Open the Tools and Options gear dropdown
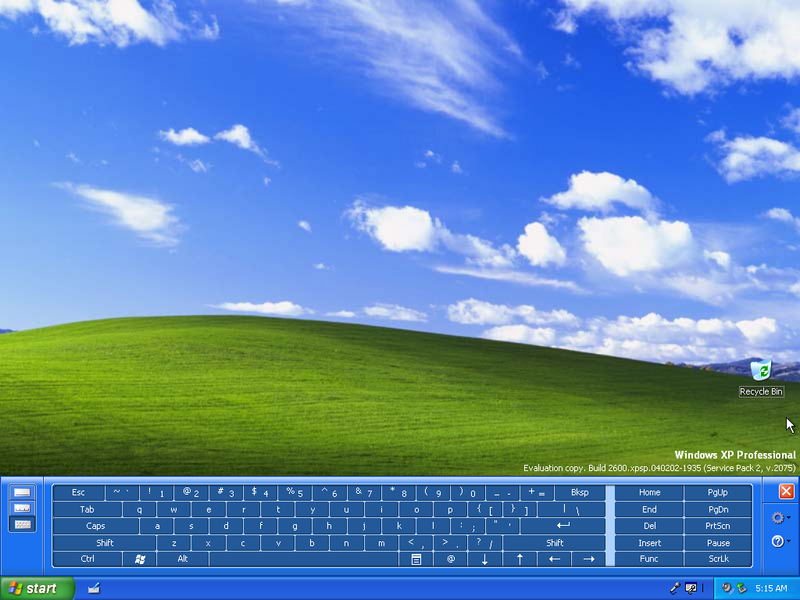Image resolution: width=800 pixels, height=600 pixels. pyautogui.click(x=781, y=518)
